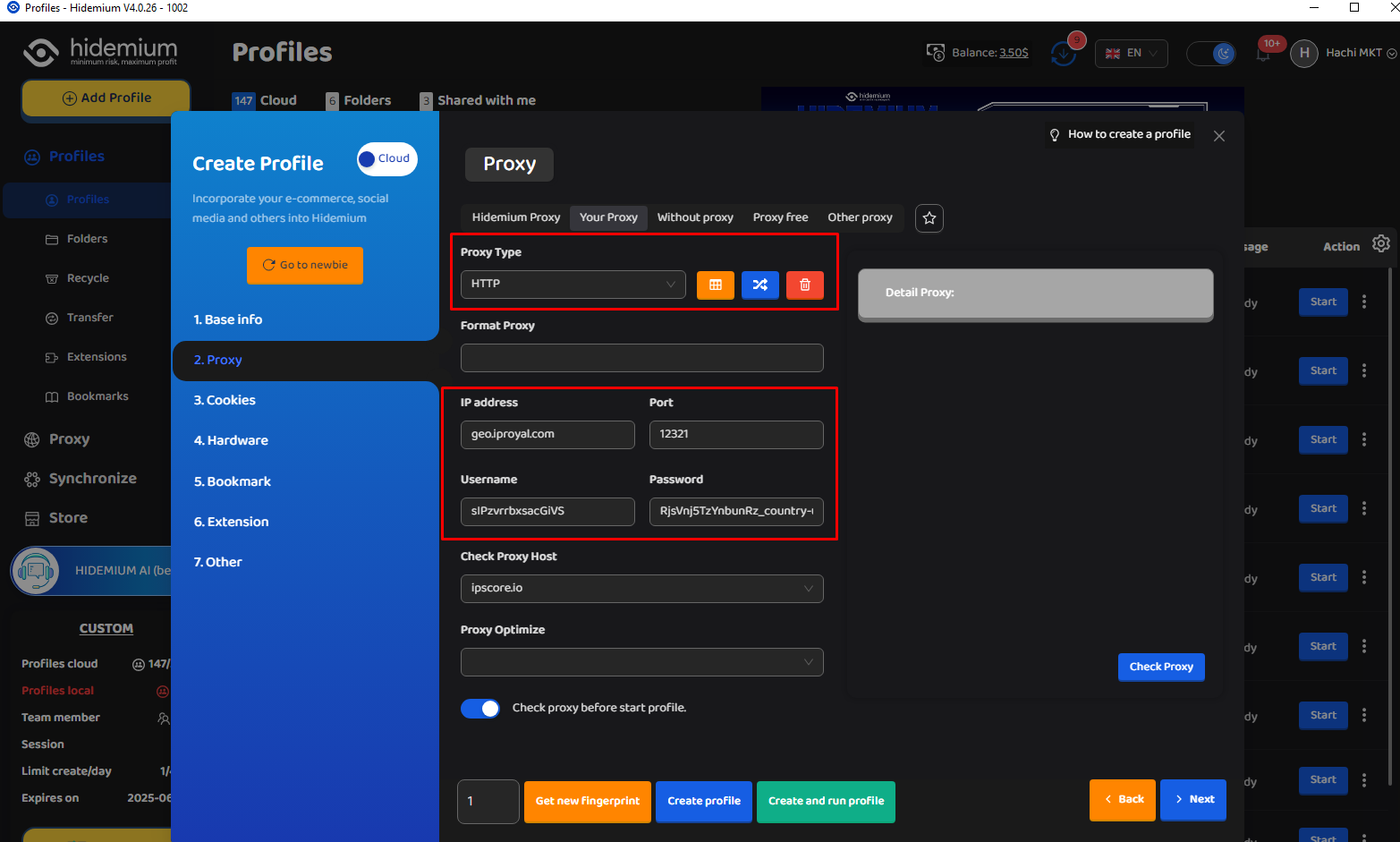Open the EN language dropdown
The height and width of the screenshot is (842, 1400).
coord(1132,54)
